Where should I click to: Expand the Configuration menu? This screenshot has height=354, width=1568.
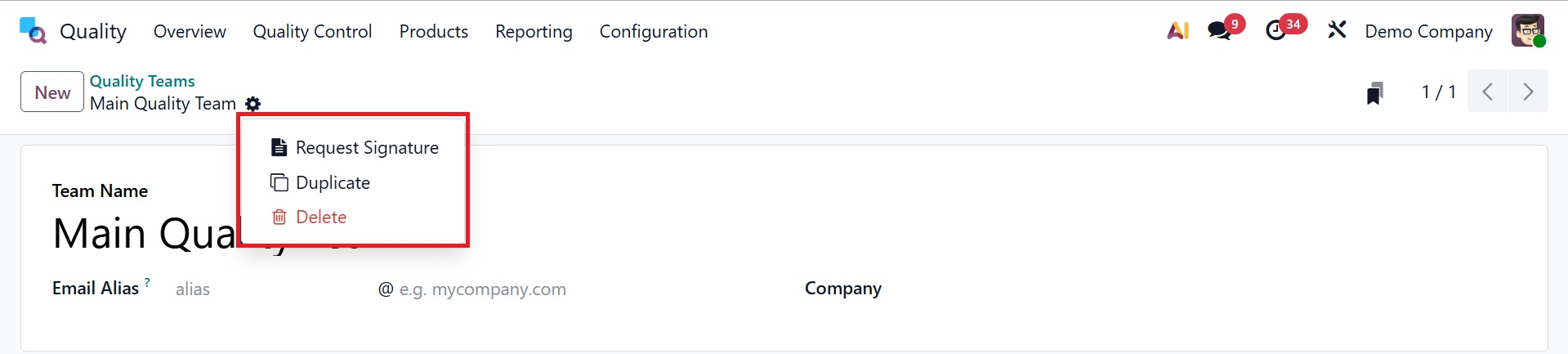click(x=654, y=31)
